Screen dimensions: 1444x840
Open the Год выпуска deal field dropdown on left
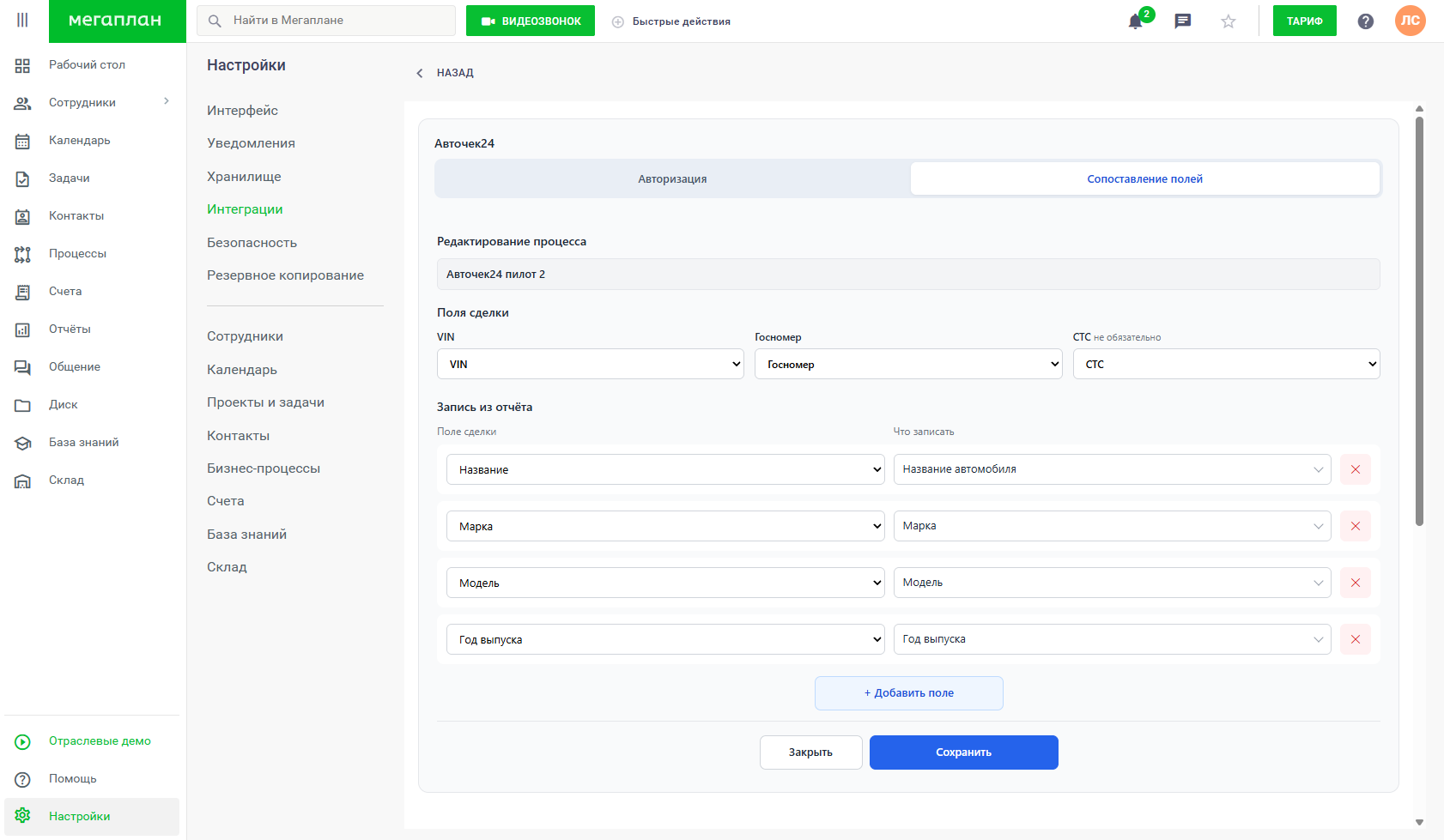click(665, 639)
